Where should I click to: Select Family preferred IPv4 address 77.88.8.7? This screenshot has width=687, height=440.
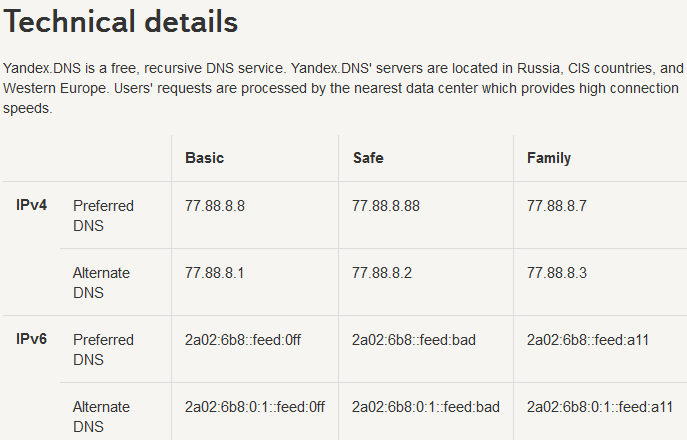pos(557,206)
